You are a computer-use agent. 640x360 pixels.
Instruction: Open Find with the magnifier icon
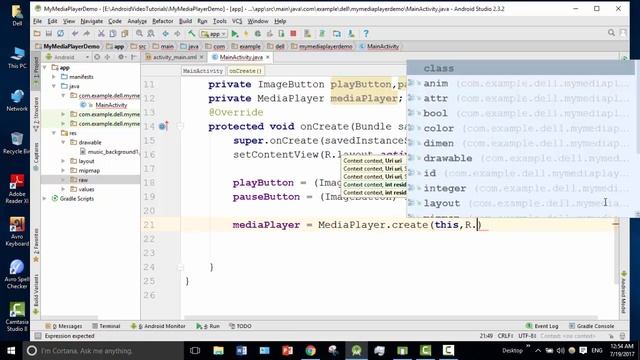(x=139, y=34)
